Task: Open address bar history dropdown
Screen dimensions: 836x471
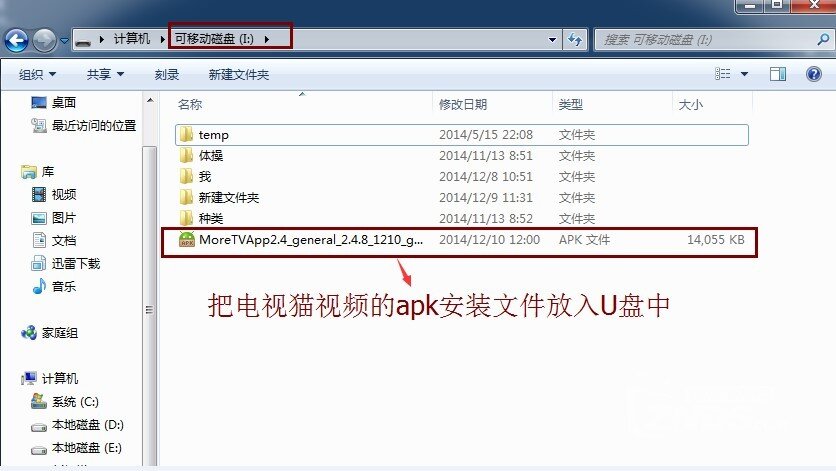Action: coord(552,39)
